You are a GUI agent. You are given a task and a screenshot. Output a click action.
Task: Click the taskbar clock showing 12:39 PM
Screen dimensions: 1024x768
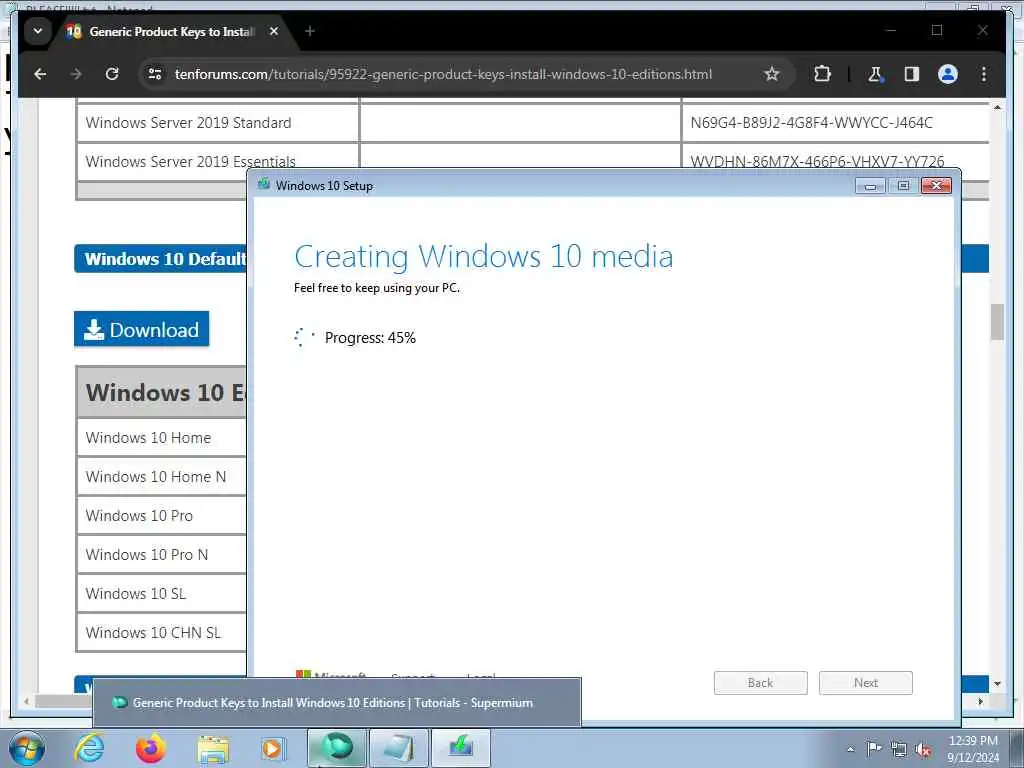click(973, 749)
